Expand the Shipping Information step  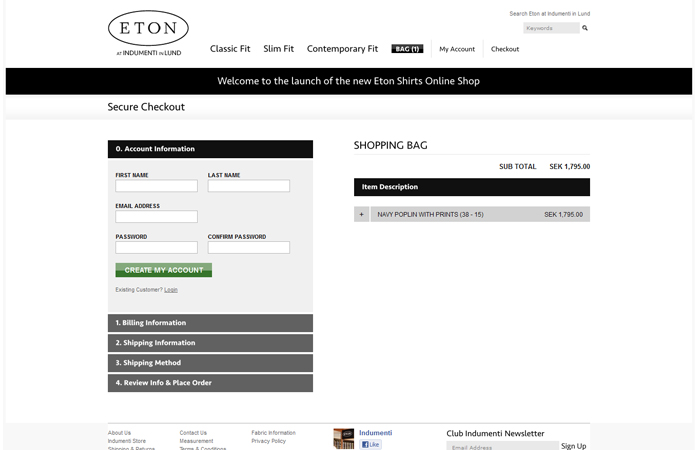pyautogui.click(x=210, y=343)
